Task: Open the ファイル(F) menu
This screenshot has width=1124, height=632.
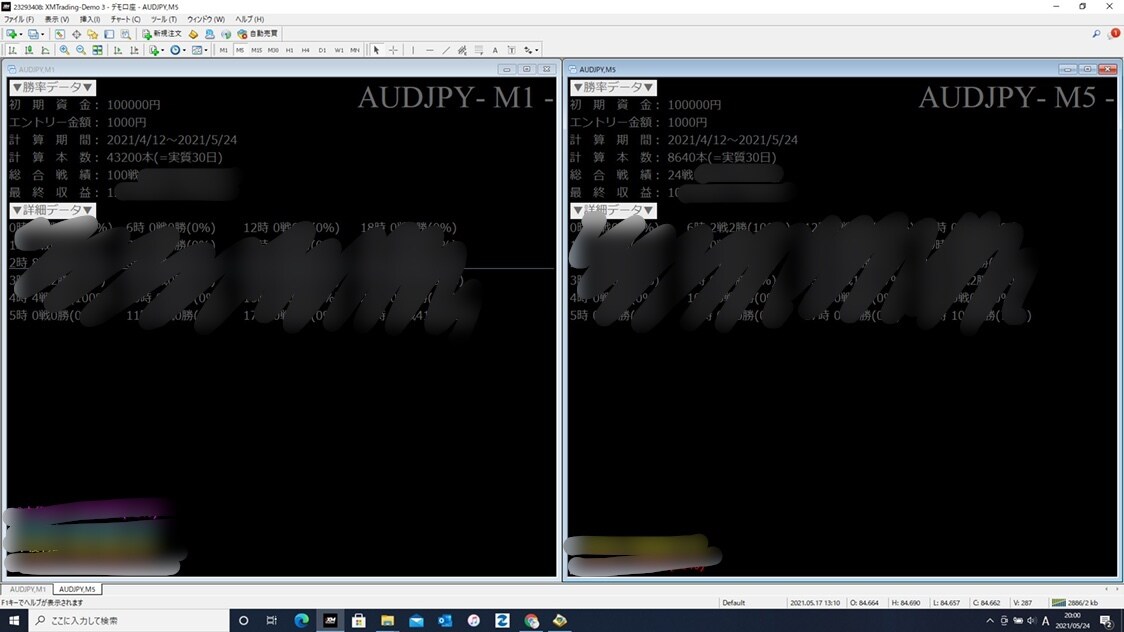Action: [19, 19]
